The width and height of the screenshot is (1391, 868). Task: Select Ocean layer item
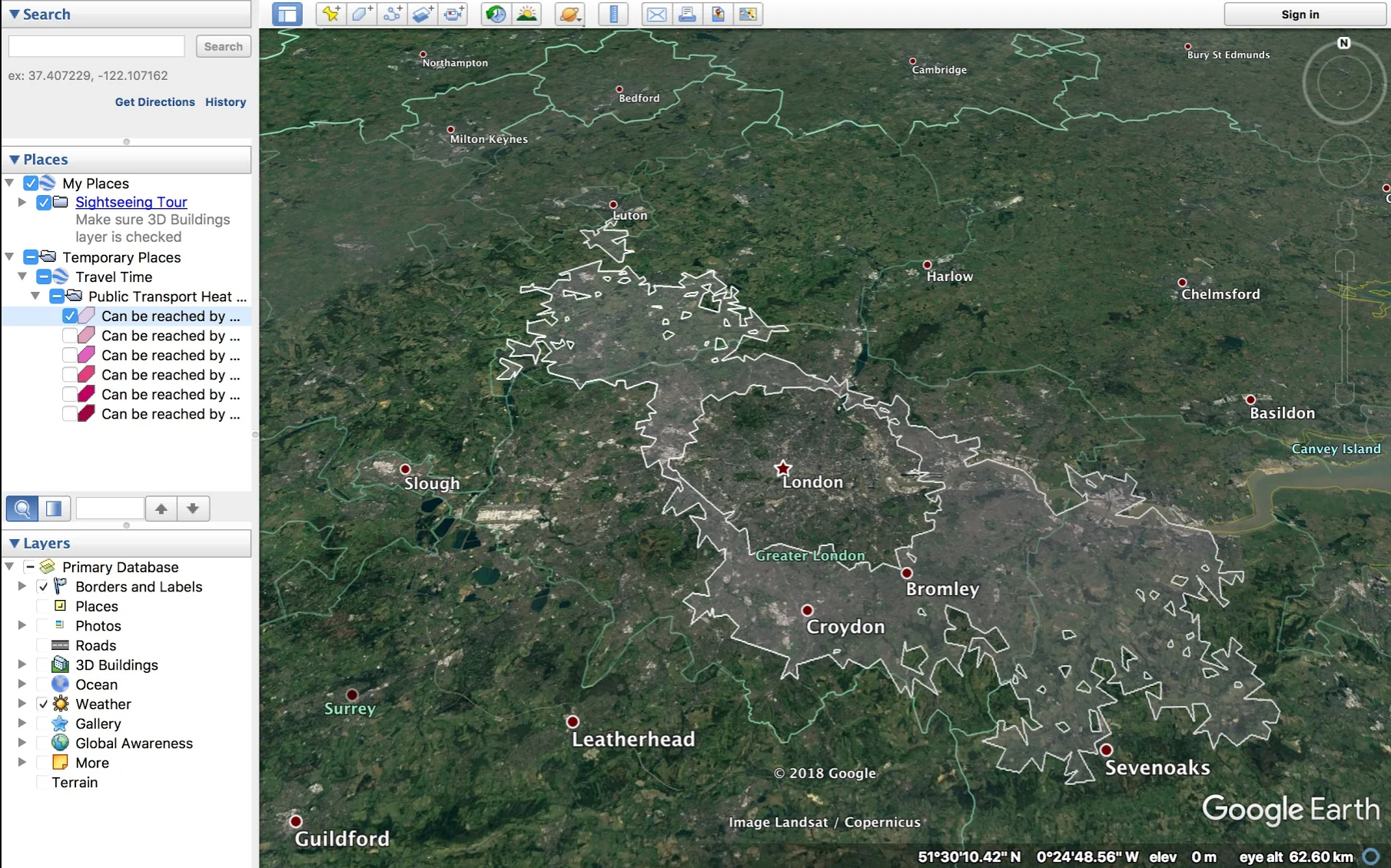(96, 684)
